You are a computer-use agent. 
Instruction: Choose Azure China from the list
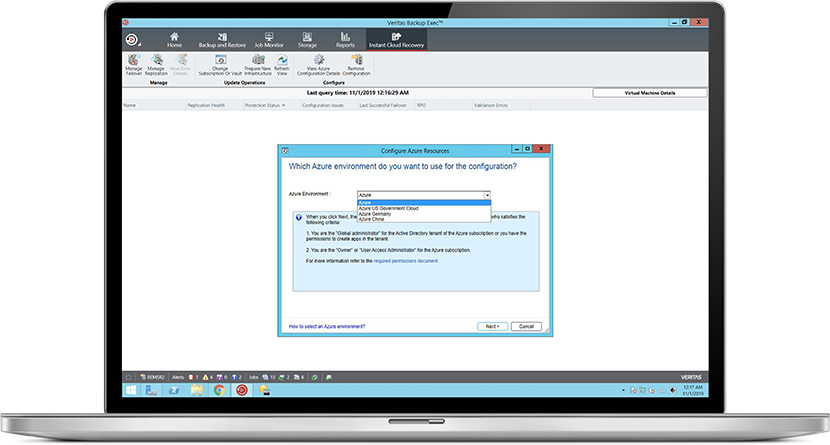click(424, 219)
